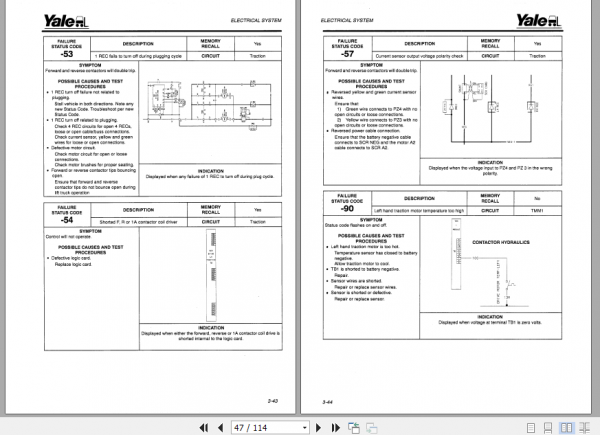Go to the next page
Image resolution: width=600 pixels, height=435 pixels.
(318, 427)
